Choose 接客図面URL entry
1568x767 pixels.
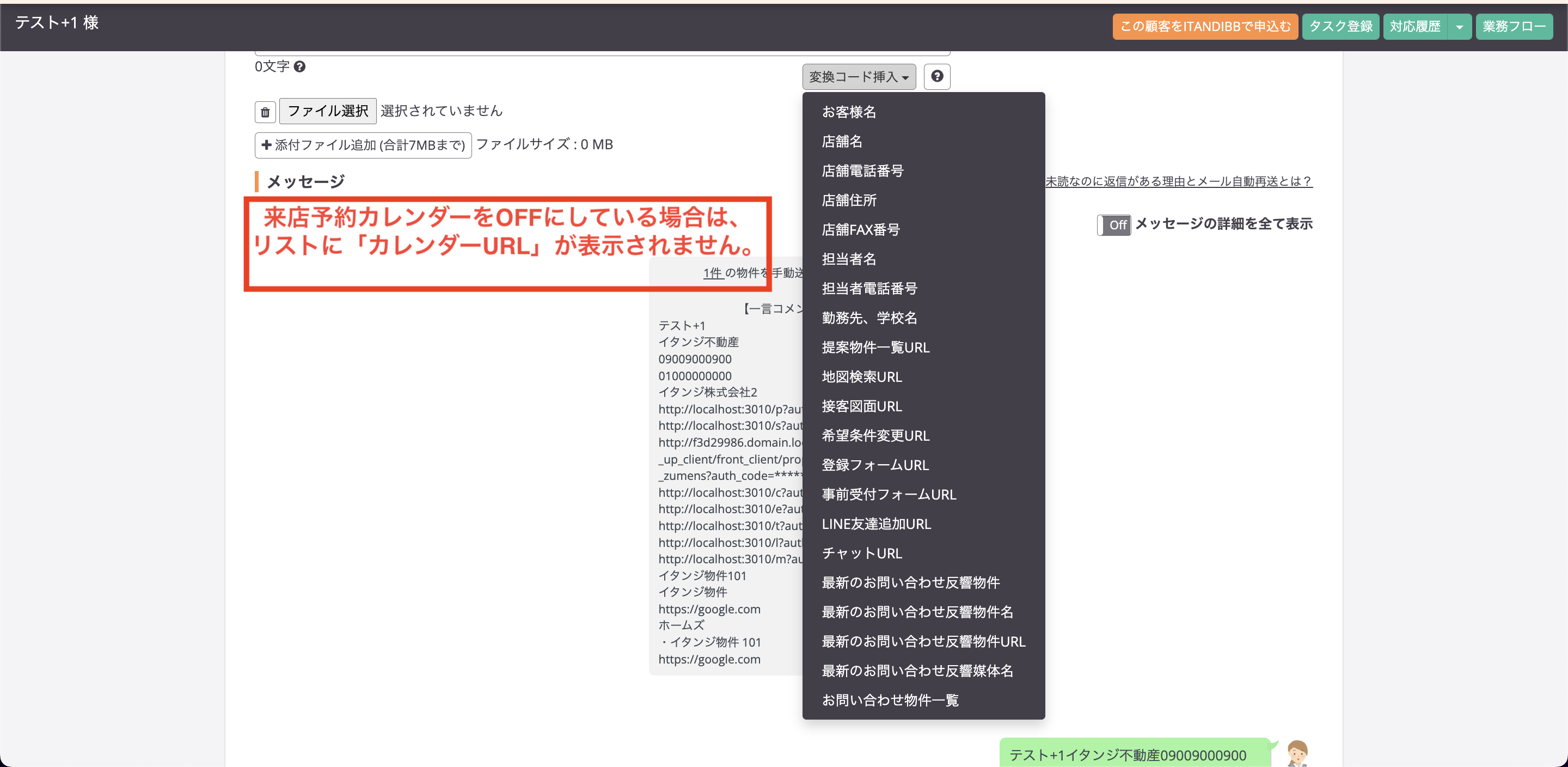(x=923, y=406)
